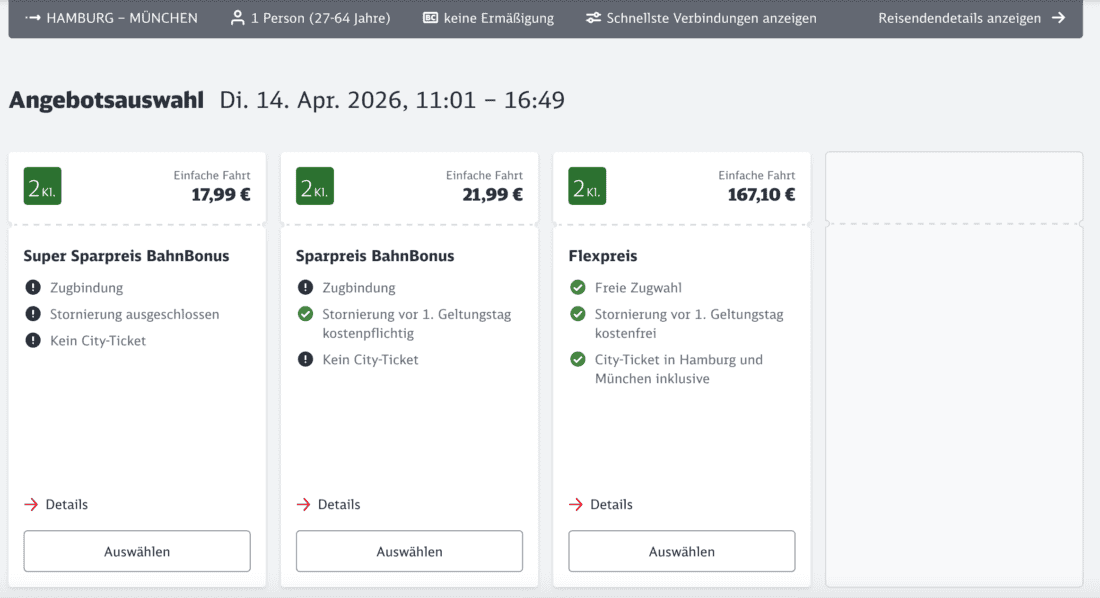Click City-Ticket in Hamburg und München inklusive text
1100x598 pixels.
tap(678, 368)
